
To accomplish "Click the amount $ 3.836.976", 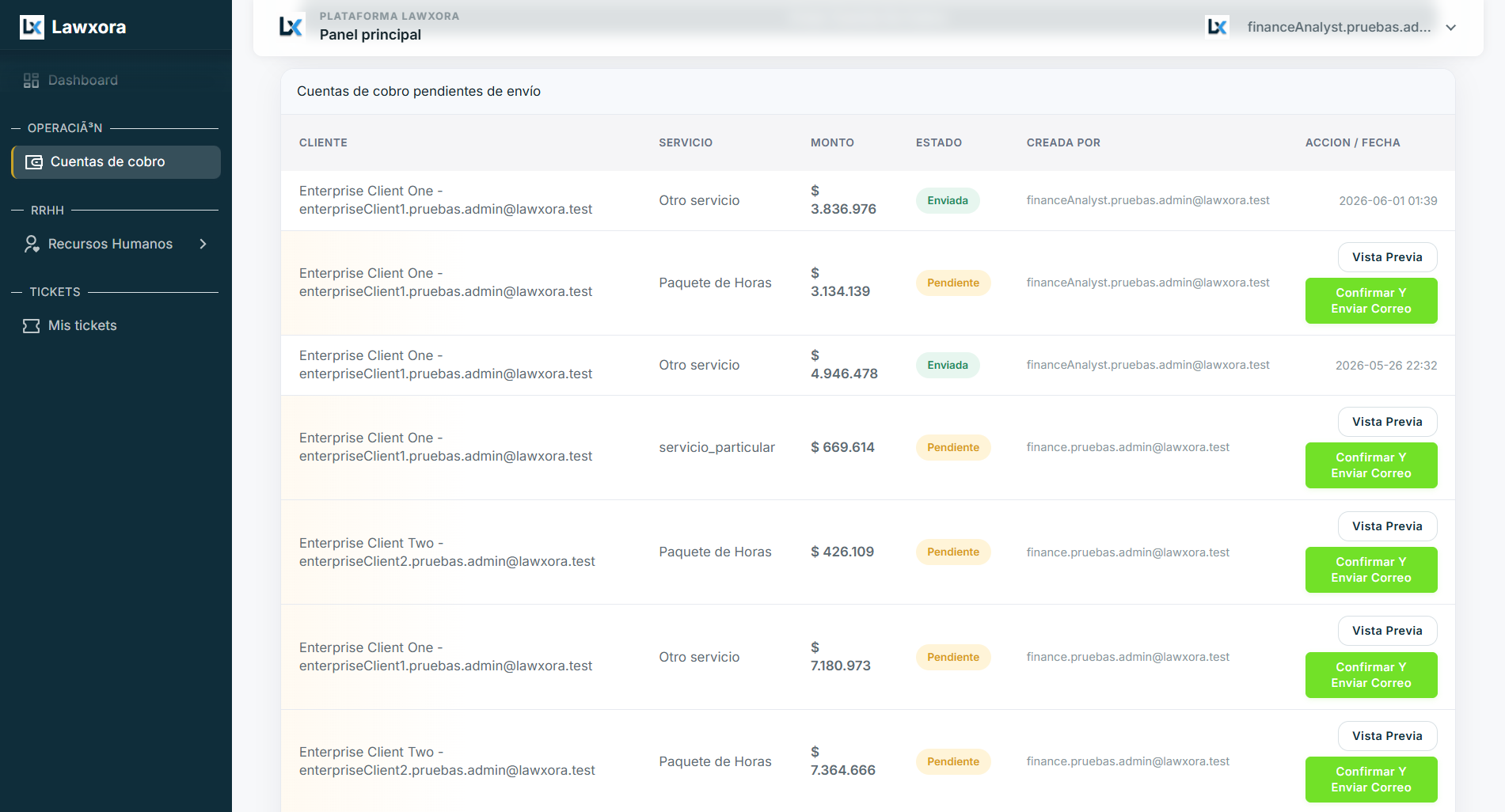I will tap(843, 200).
